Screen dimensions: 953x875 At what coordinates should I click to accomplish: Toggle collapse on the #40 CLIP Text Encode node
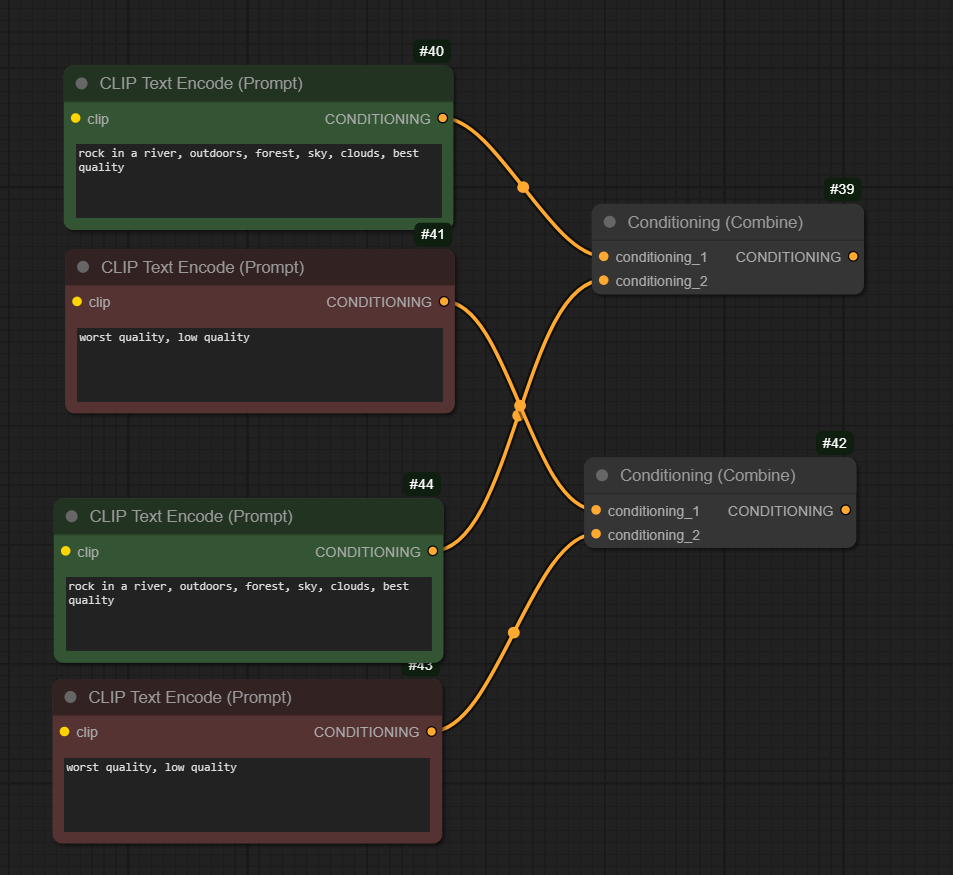pyautogui.click(x=81, y=83)
